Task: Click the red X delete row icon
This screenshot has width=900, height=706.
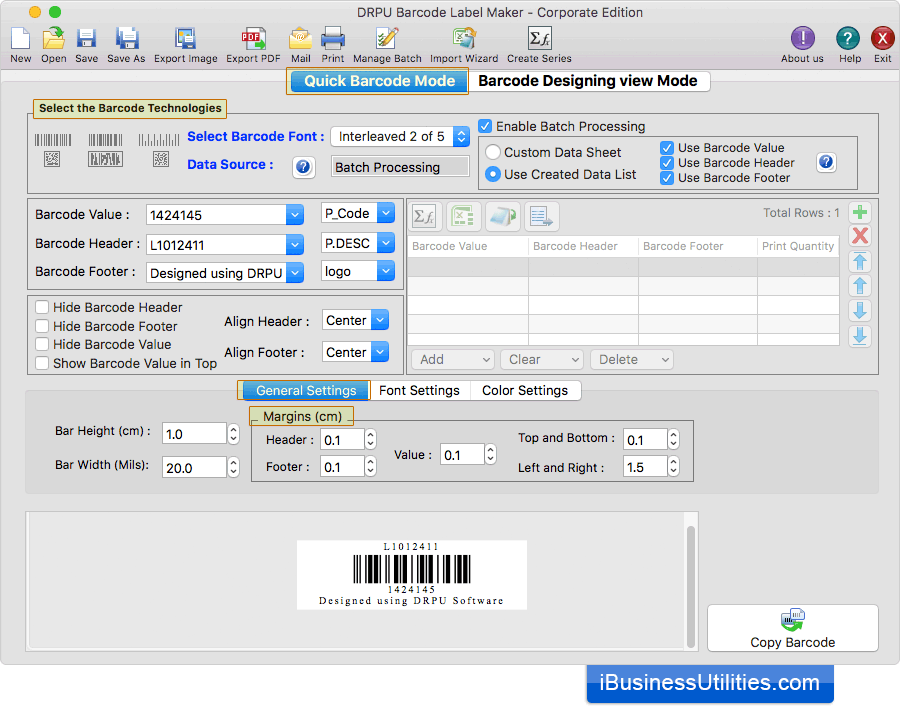Action: [x=860, y=235]
